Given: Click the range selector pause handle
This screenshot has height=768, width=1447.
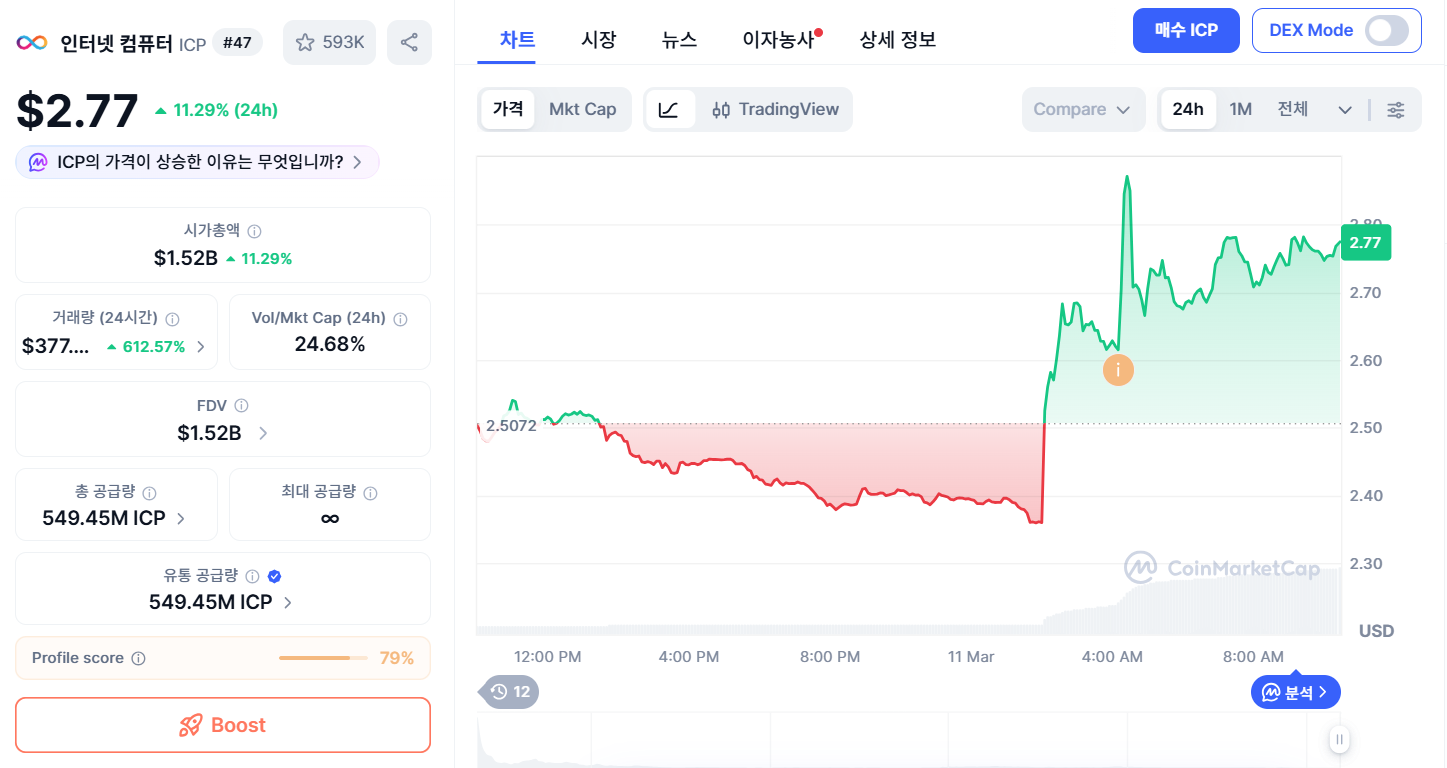Looking at the screenshot, I should pos(1338,740).
